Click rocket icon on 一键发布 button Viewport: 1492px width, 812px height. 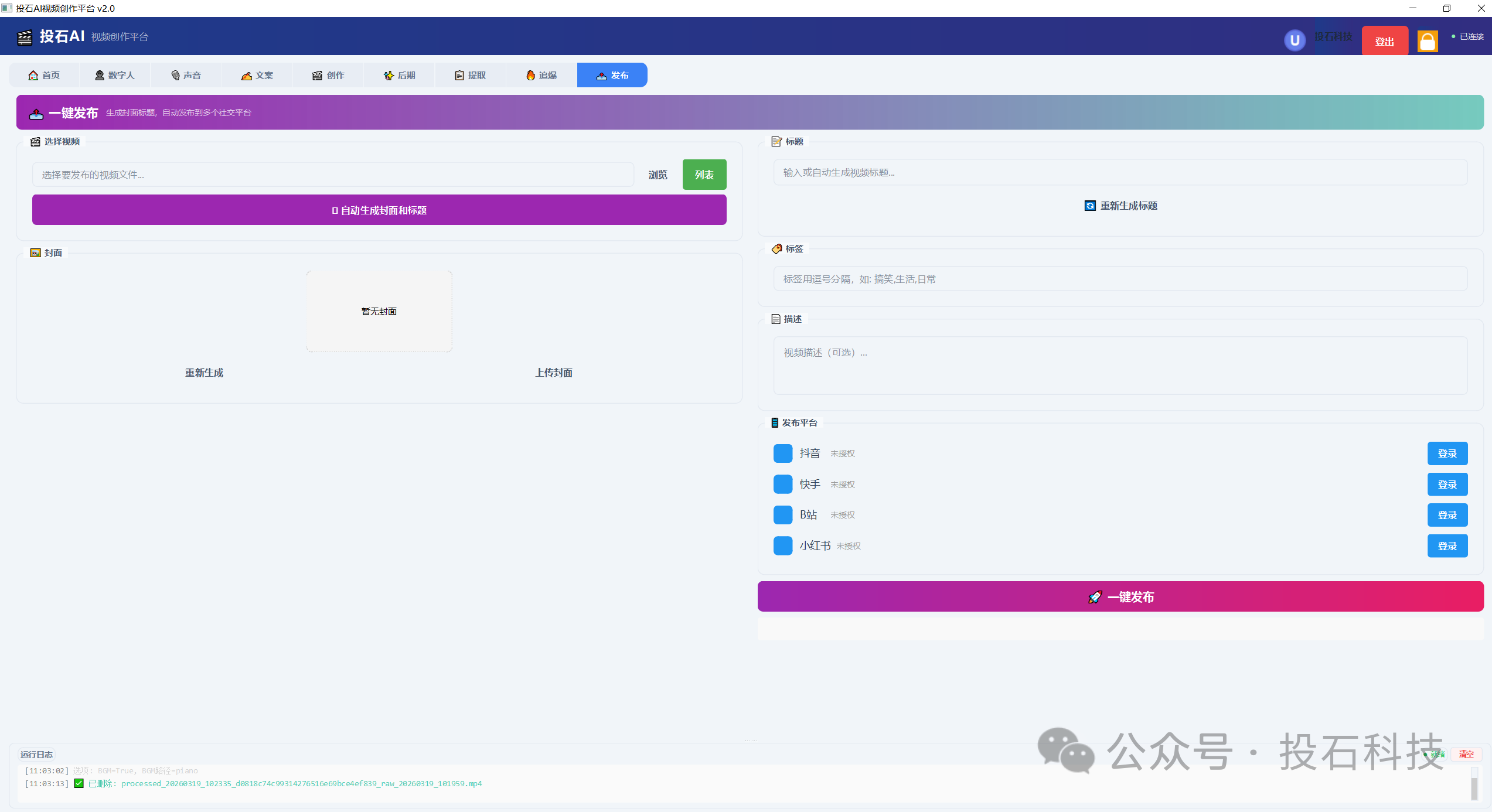(1095, 597)
